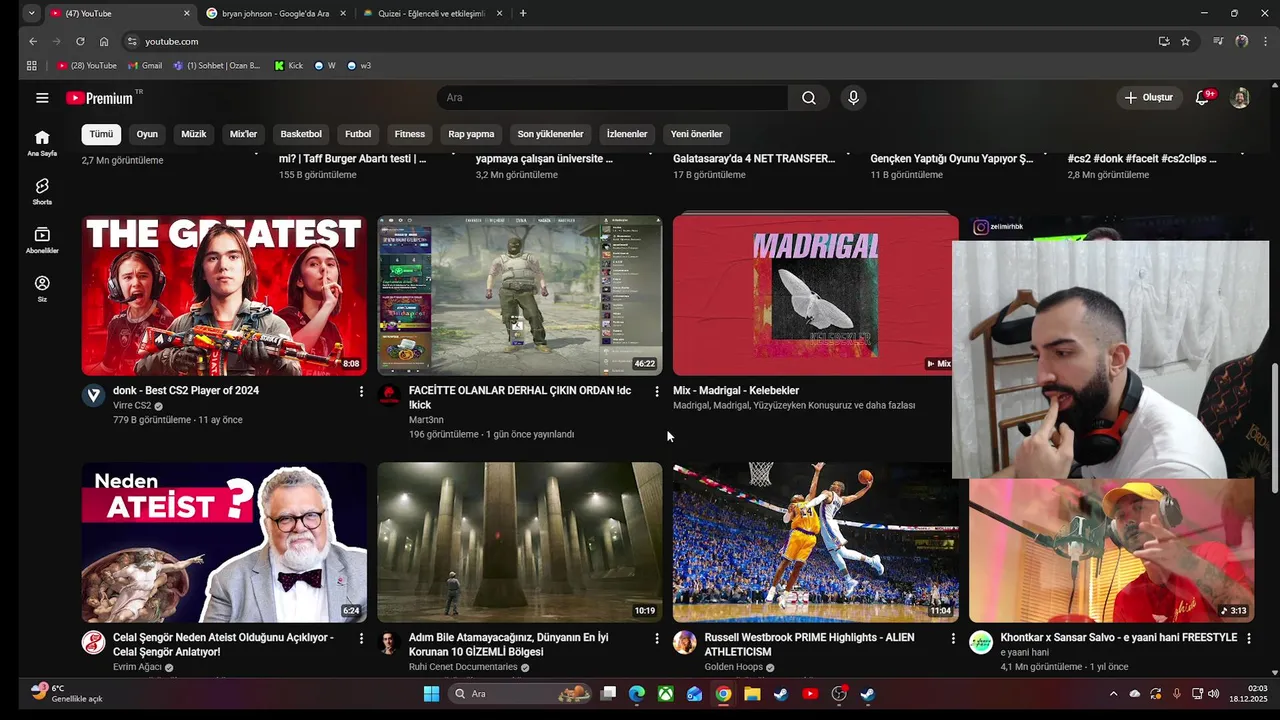Viewport: 1280px width, 720px height.
Task: Click Evrim Ağacı channel avatar
Action: tap(93, 642)
